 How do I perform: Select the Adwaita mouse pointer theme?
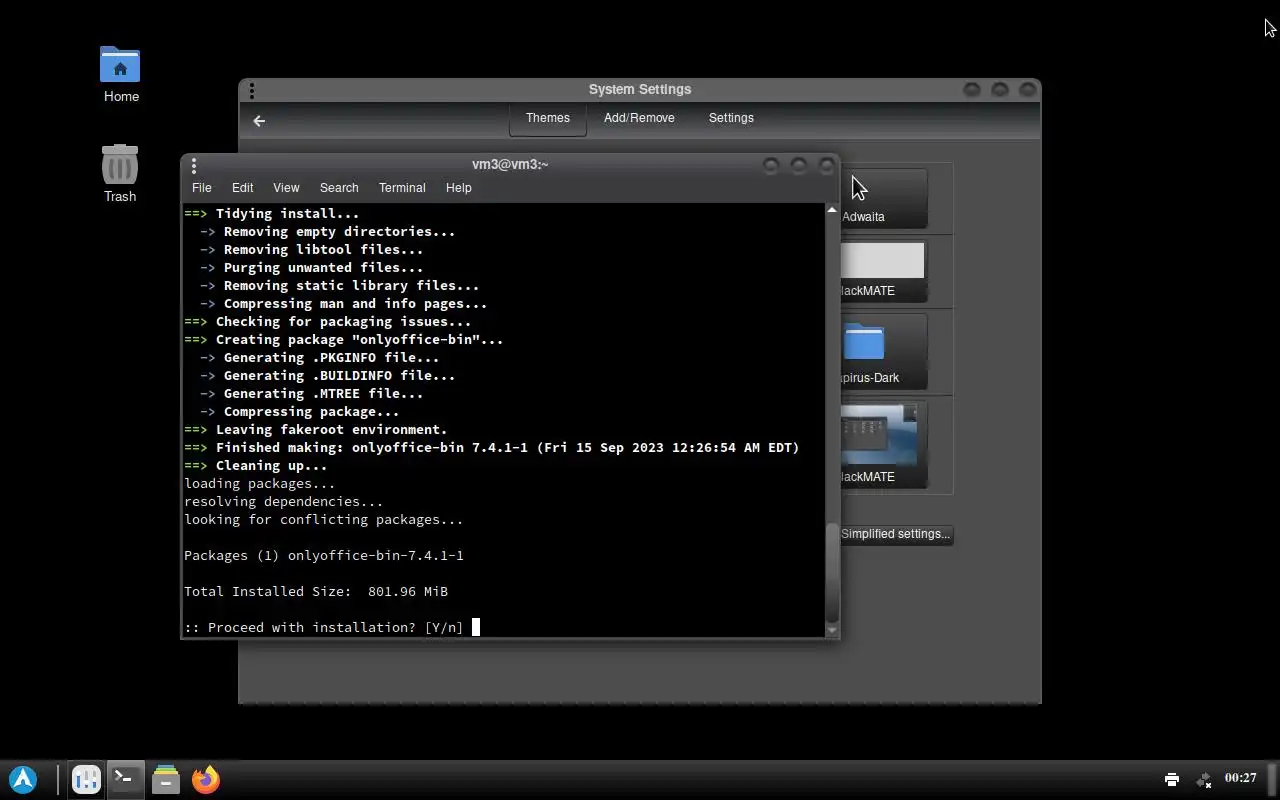[x=883, y=198]
